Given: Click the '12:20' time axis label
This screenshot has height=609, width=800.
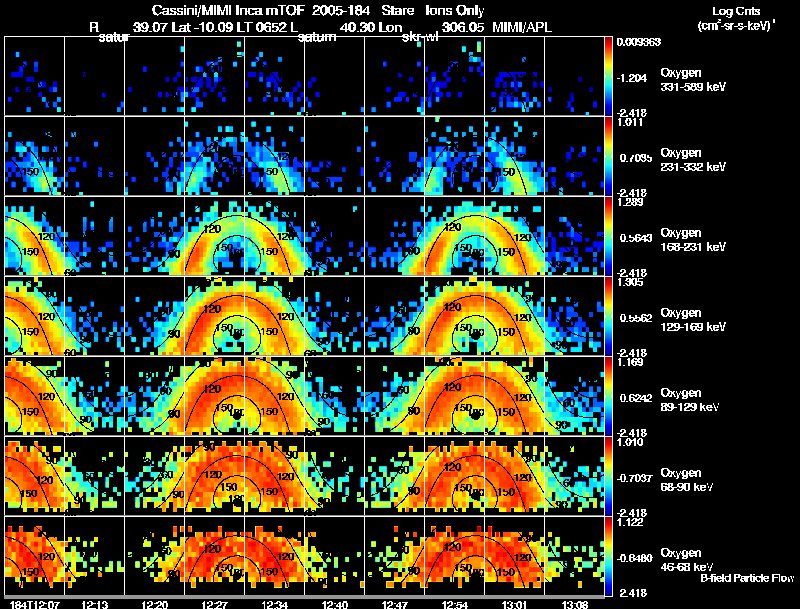Looking at the screenshot, I should point(155,604).
